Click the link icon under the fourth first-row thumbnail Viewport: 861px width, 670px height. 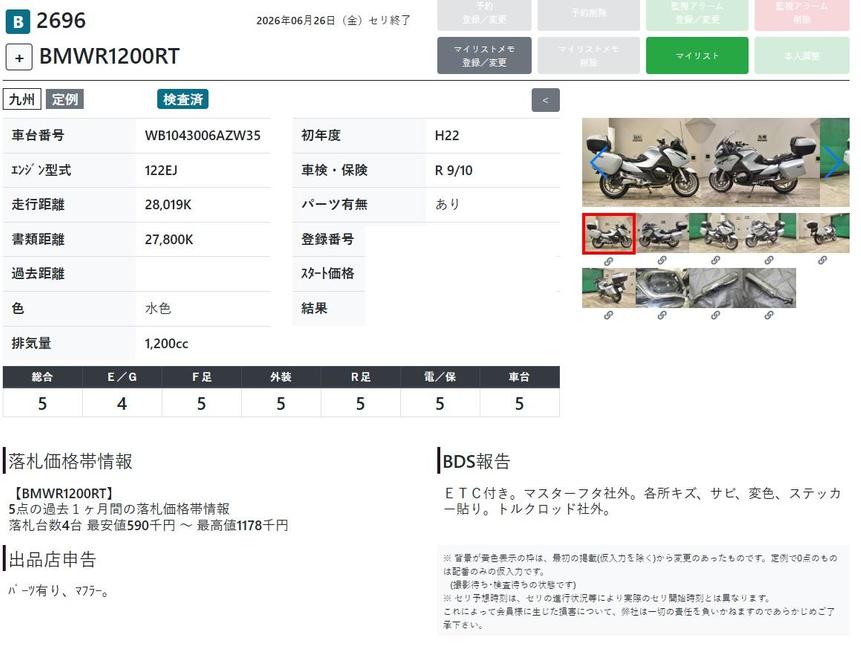(769, 260)
